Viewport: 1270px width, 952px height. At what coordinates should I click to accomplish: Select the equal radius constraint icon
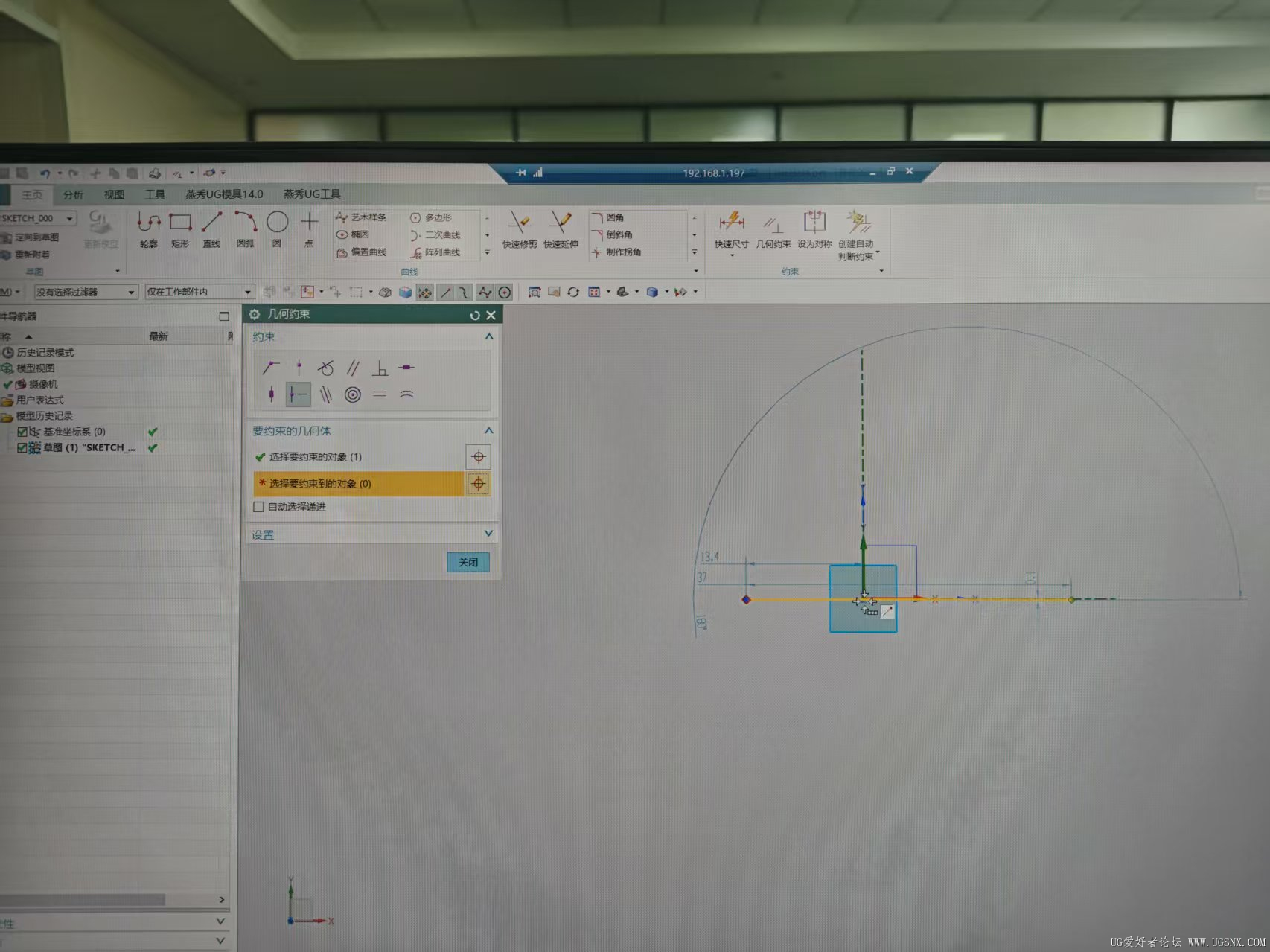tap(406, 394)
